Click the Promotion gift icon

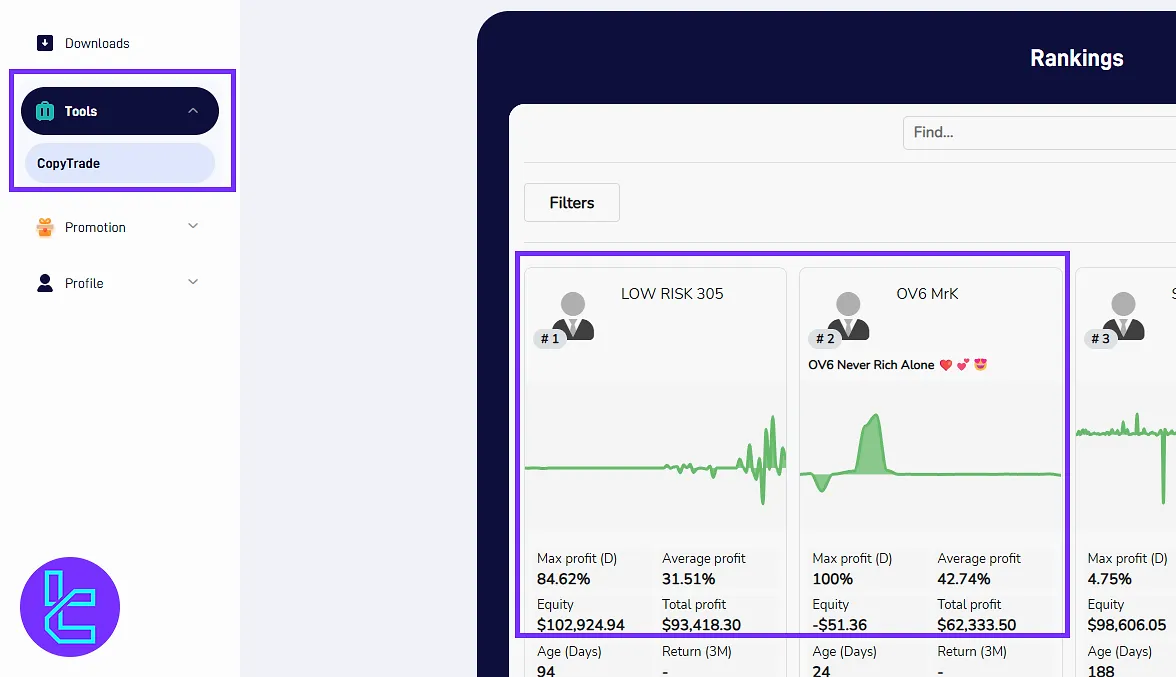tap(45, 227)
